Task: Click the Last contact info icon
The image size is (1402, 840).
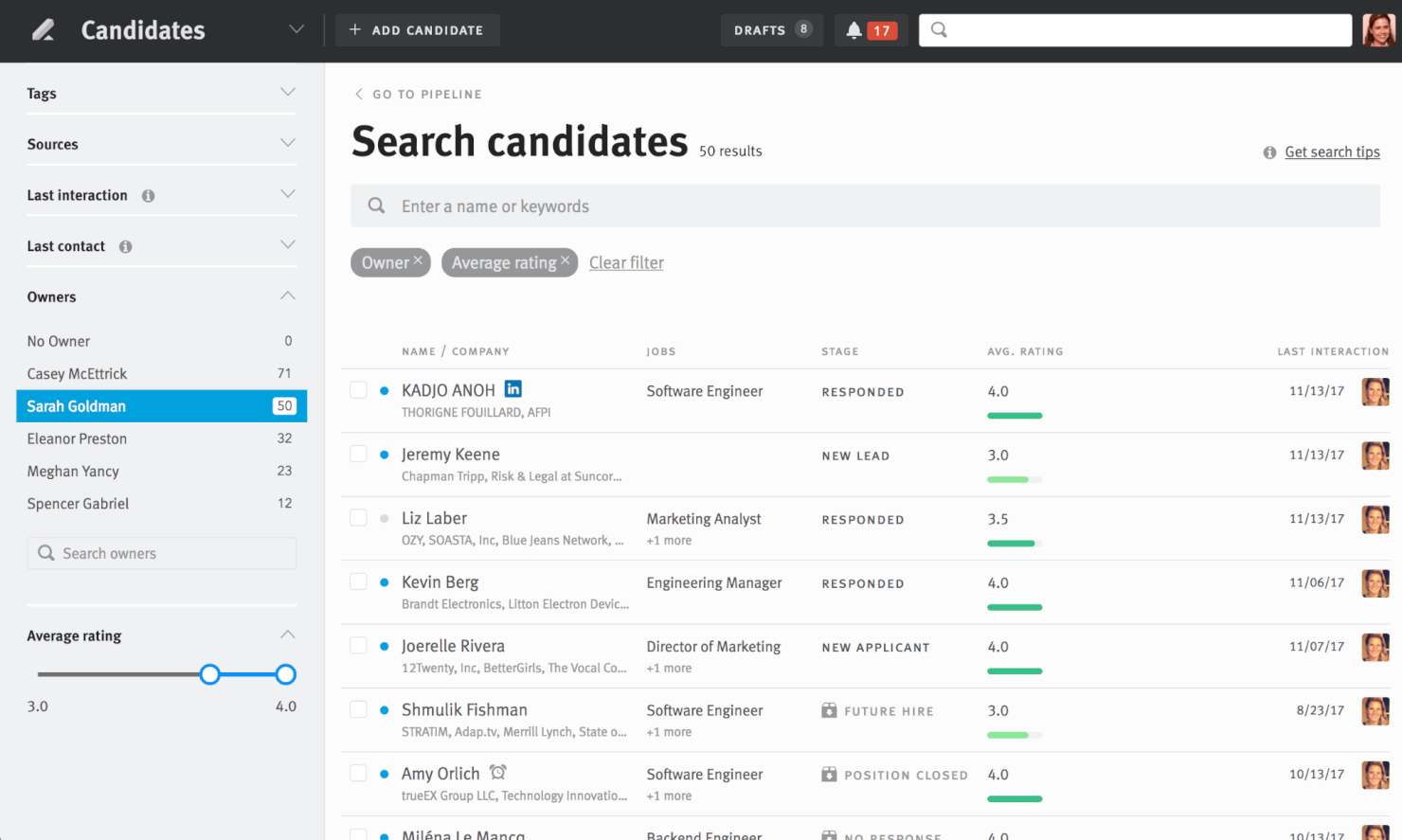Action: click(x=125, y=246)
